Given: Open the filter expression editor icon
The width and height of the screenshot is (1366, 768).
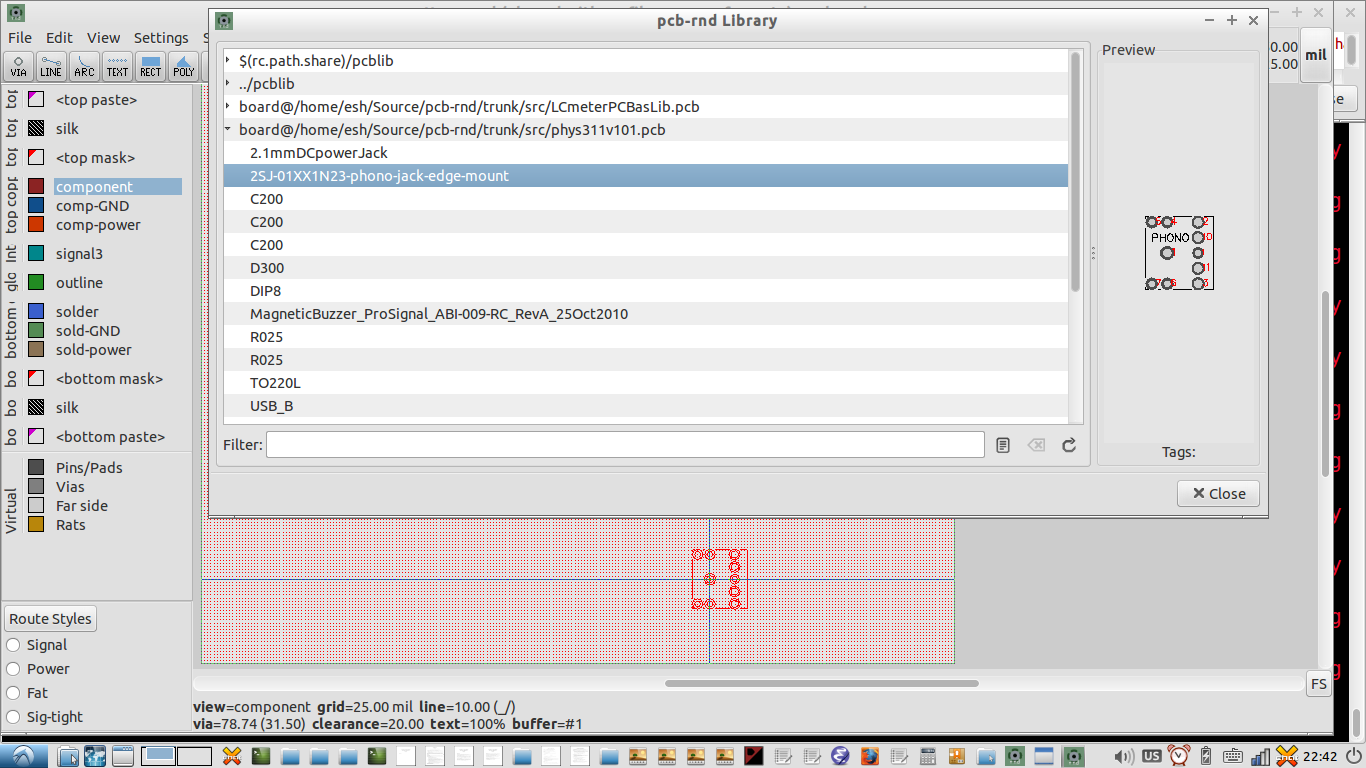Looking at the screenshot, I should point(1002,444).
